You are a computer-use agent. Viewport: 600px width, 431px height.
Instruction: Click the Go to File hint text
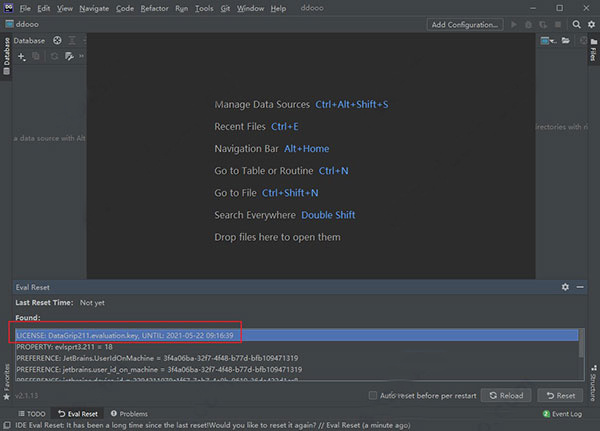(235, 193)
